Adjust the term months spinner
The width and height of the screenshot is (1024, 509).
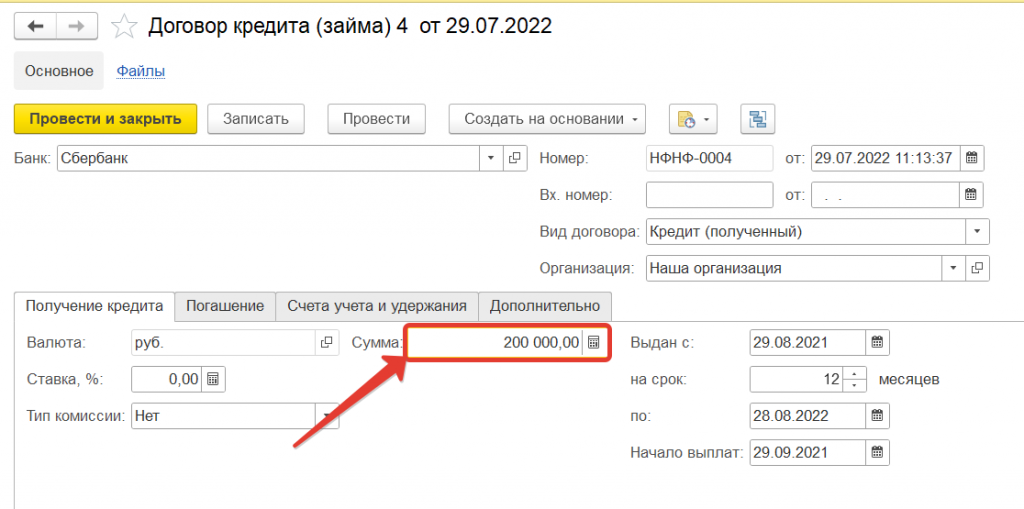pyautogui.click(x=855, y=379)
